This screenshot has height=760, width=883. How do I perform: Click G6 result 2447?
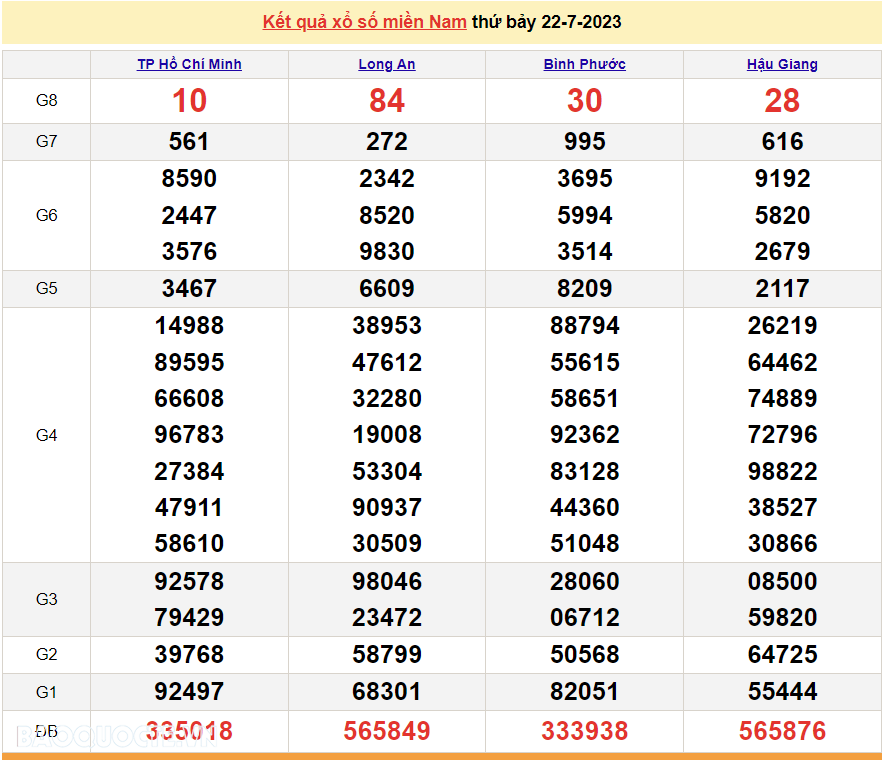pos(189,215)
